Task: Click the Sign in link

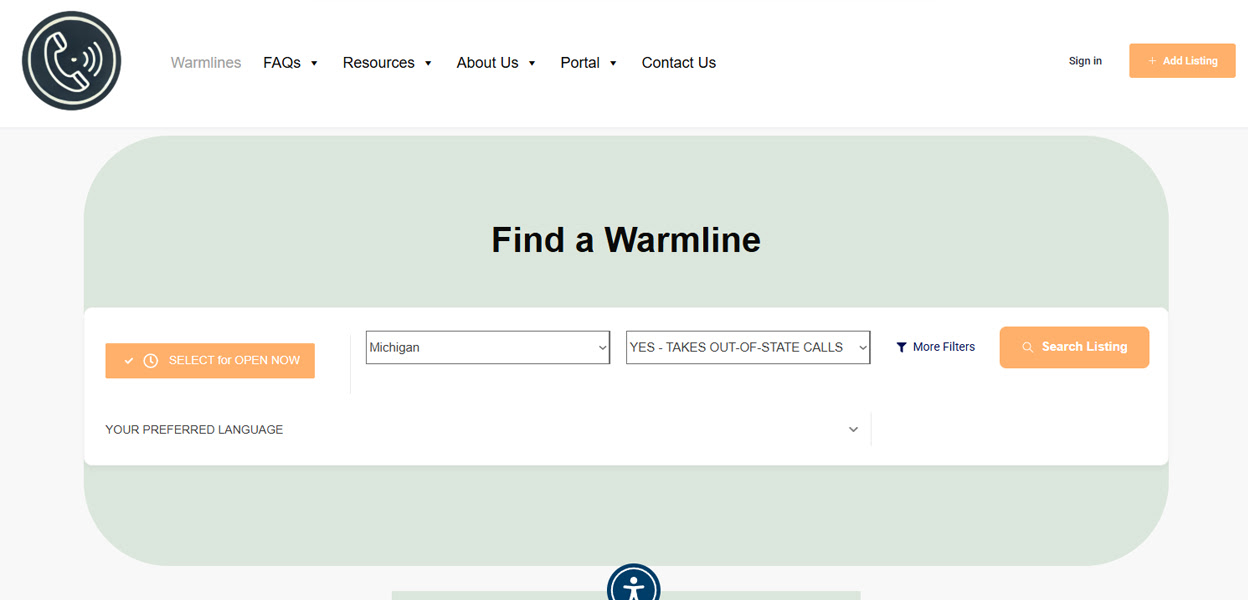Action: [1085, 60]
